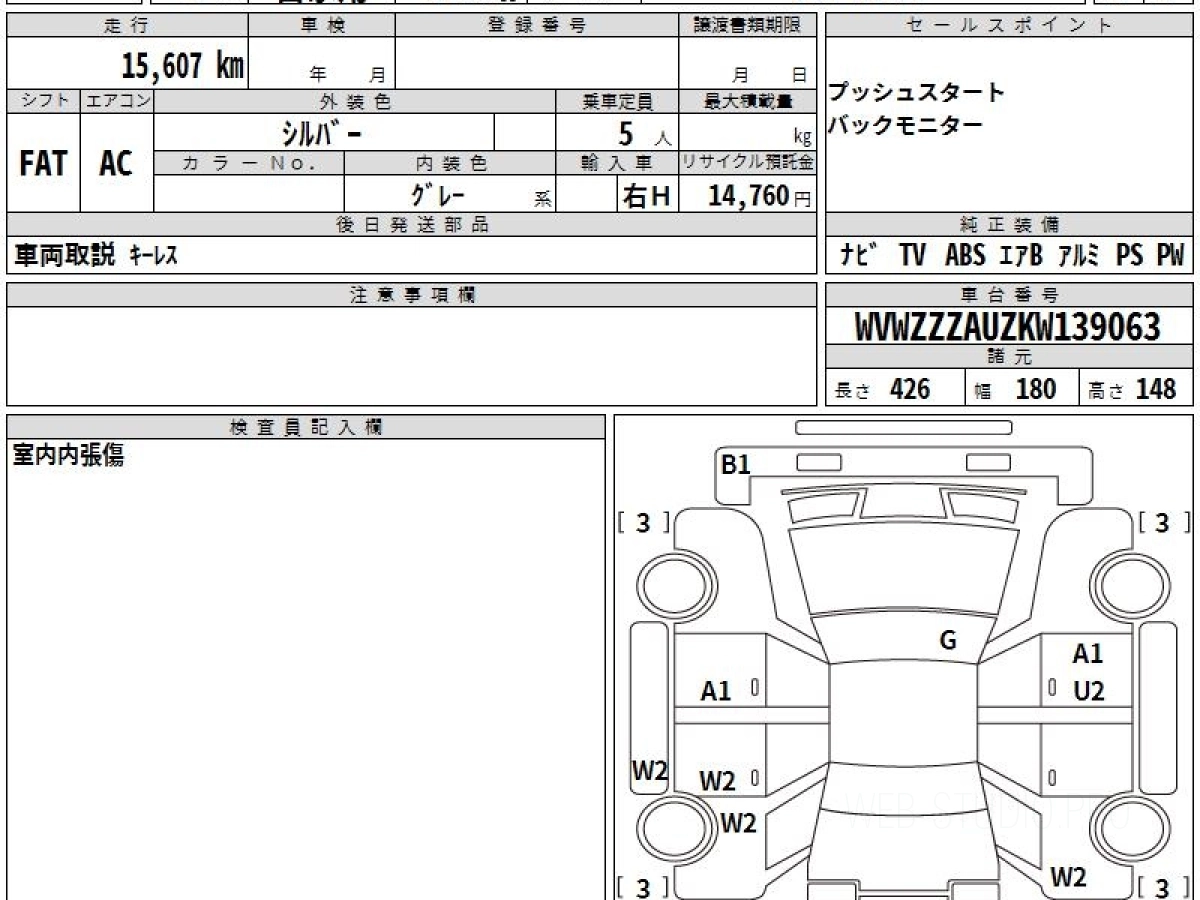Click the 長さ label
1200x900 pixels.
coord(853,391)
